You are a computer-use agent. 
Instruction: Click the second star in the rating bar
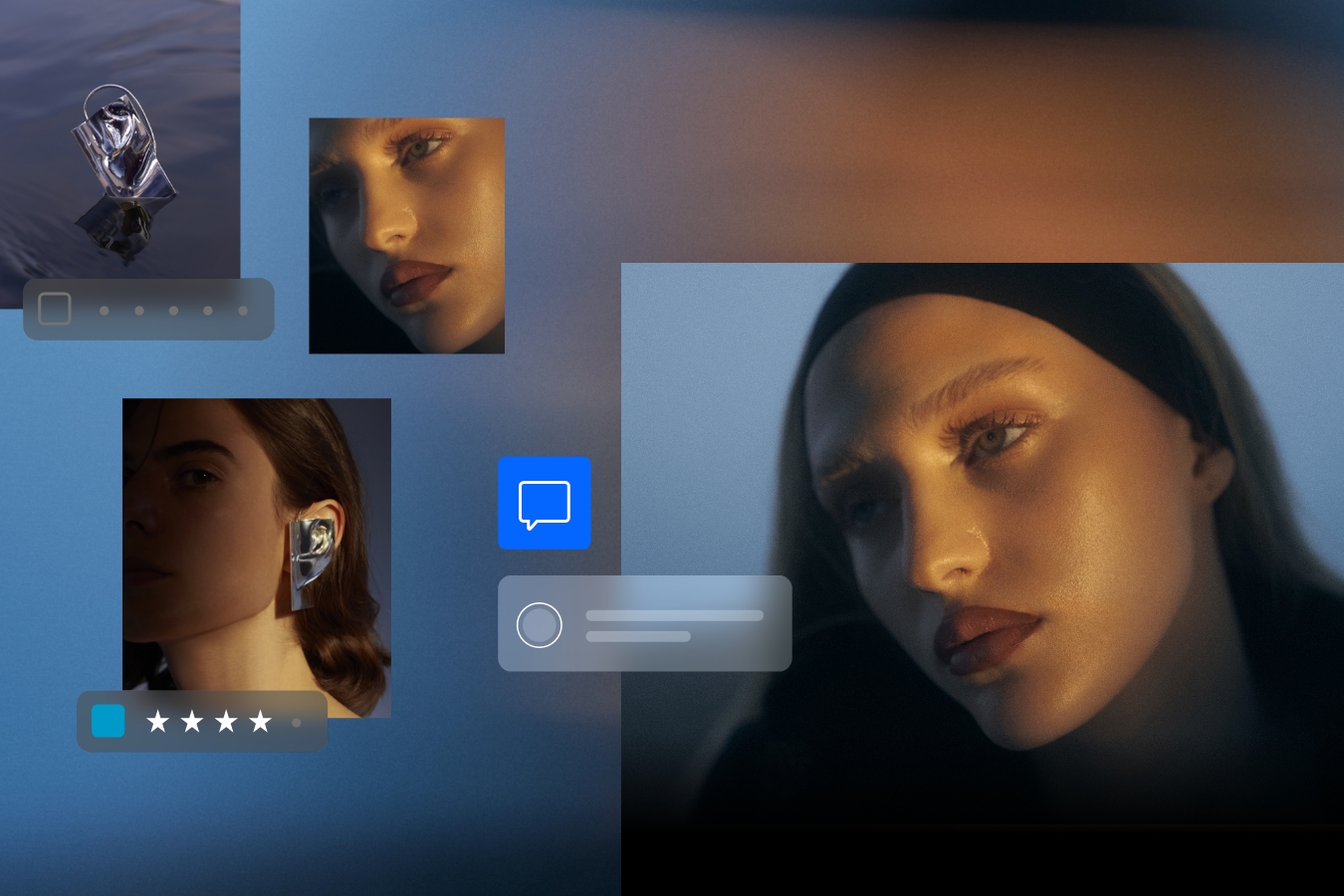coord(192,721)
